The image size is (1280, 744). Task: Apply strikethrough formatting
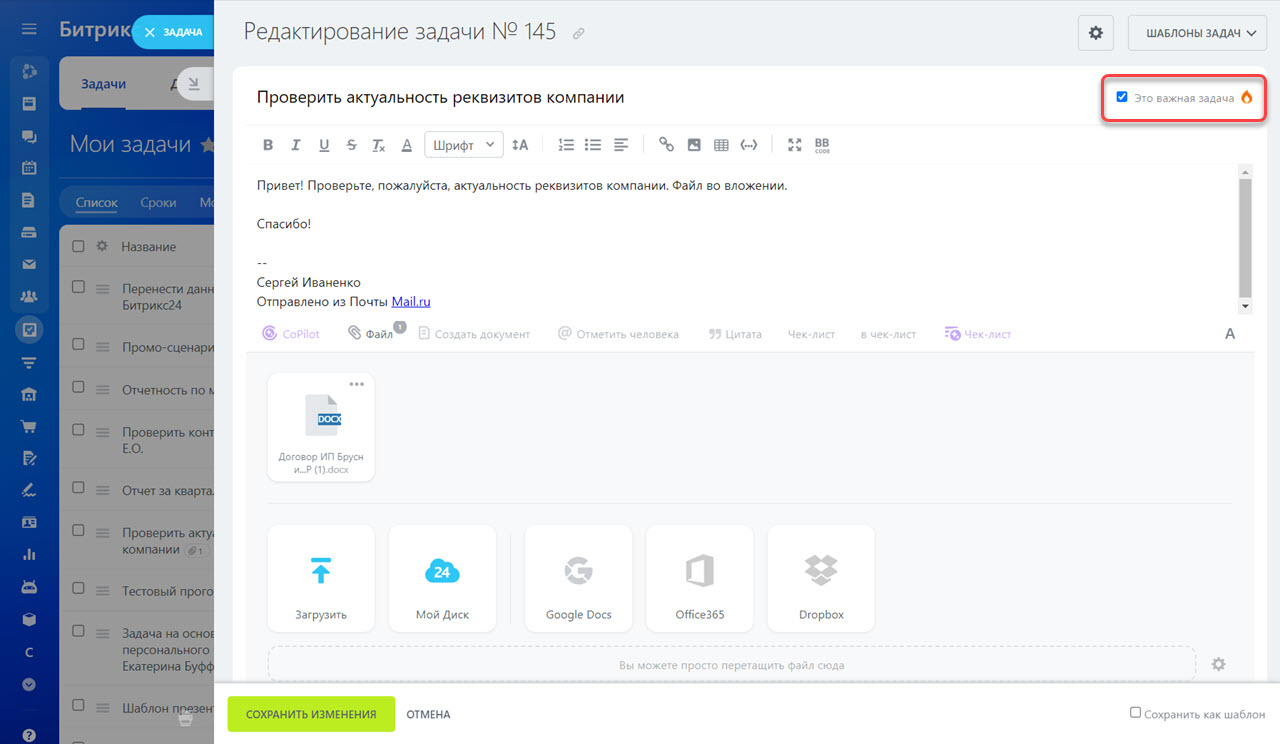(x=351, y=145)
